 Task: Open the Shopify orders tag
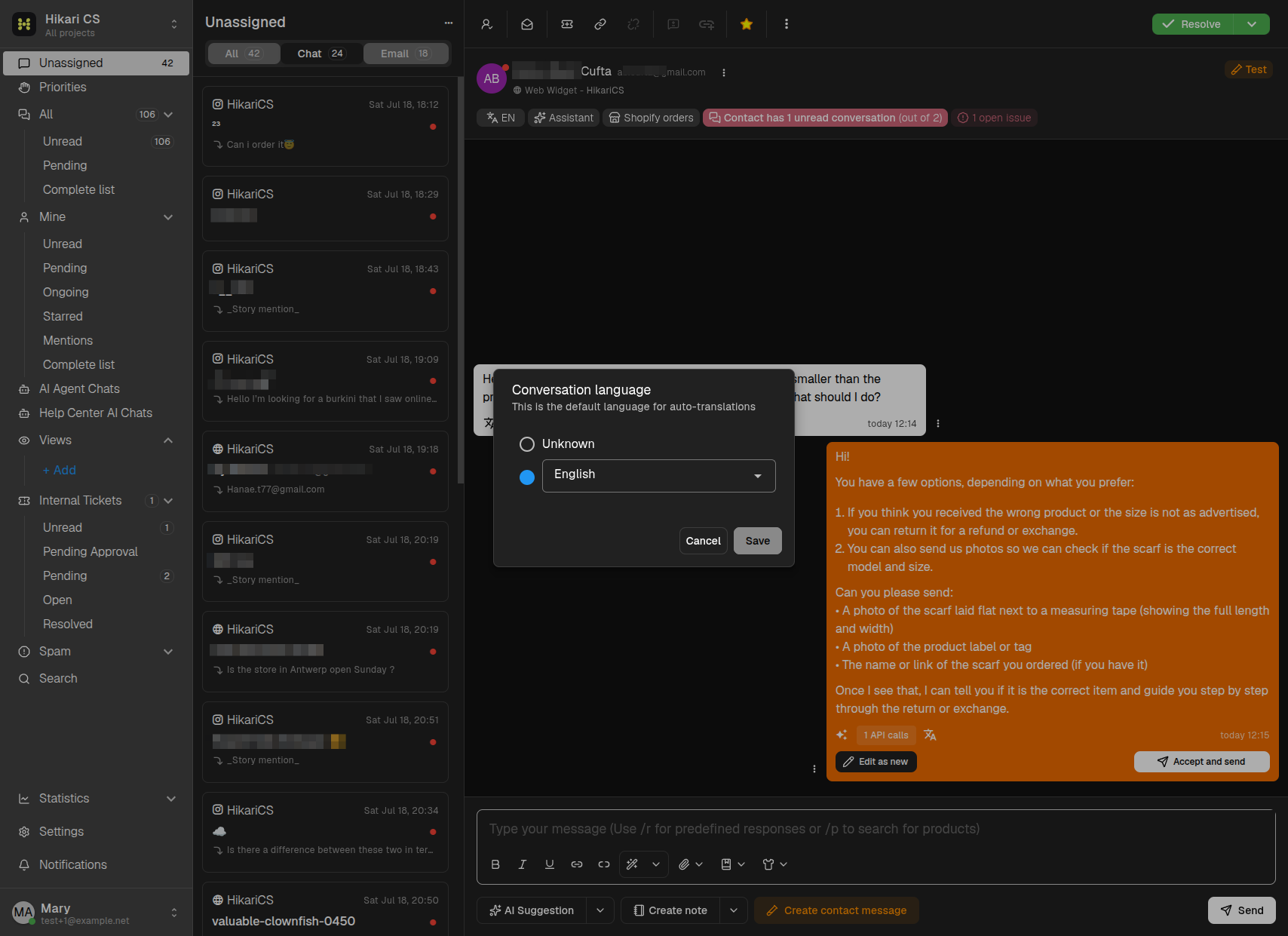[652, 118]
